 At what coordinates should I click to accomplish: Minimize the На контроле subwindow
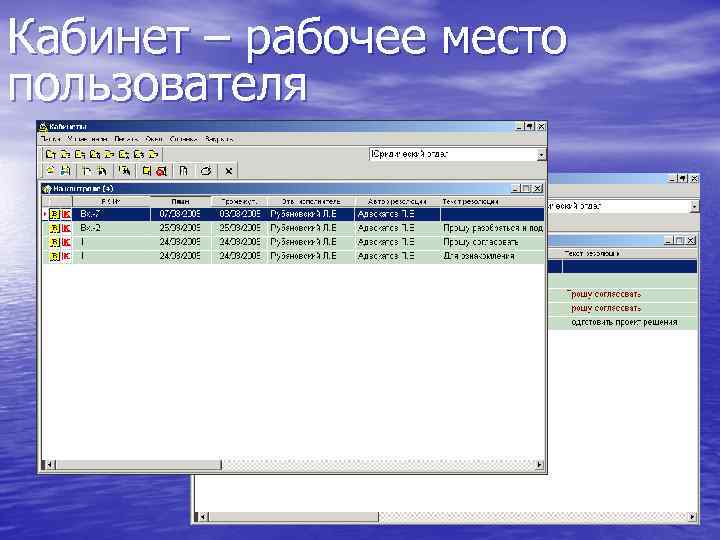coord(517,188)
